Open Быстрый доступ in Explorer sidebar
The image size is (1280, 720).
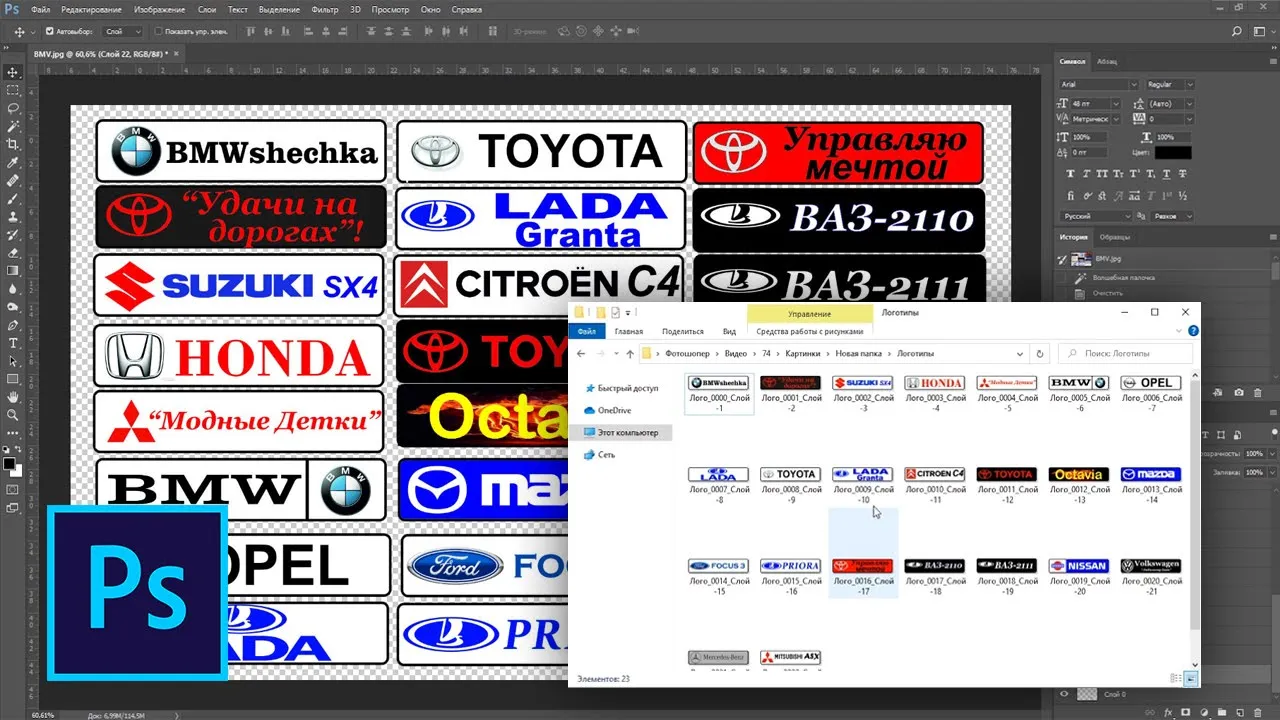click(x=621, y=388)
